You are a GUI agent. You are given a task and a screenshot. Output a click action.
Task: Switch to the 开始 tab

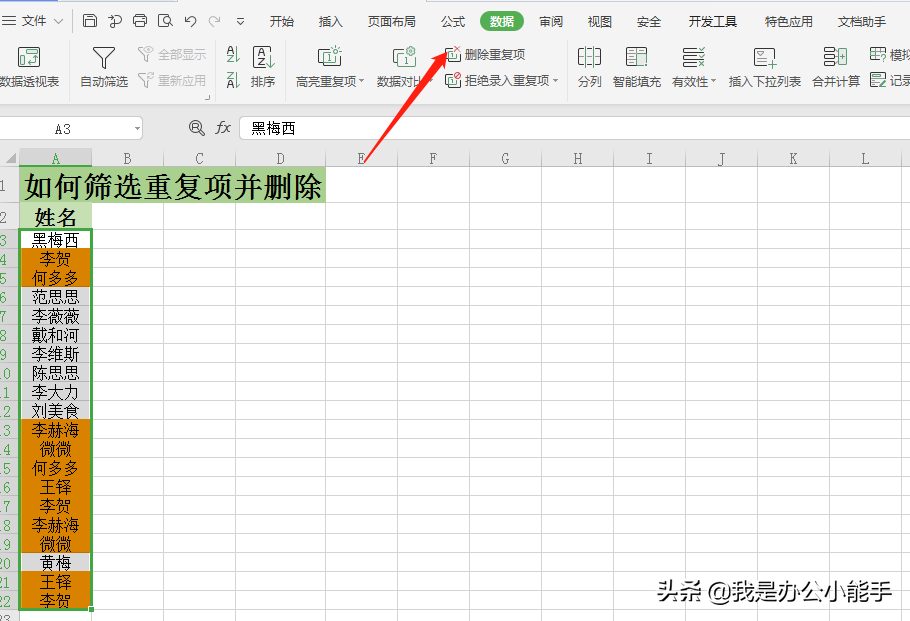(282, 21)
